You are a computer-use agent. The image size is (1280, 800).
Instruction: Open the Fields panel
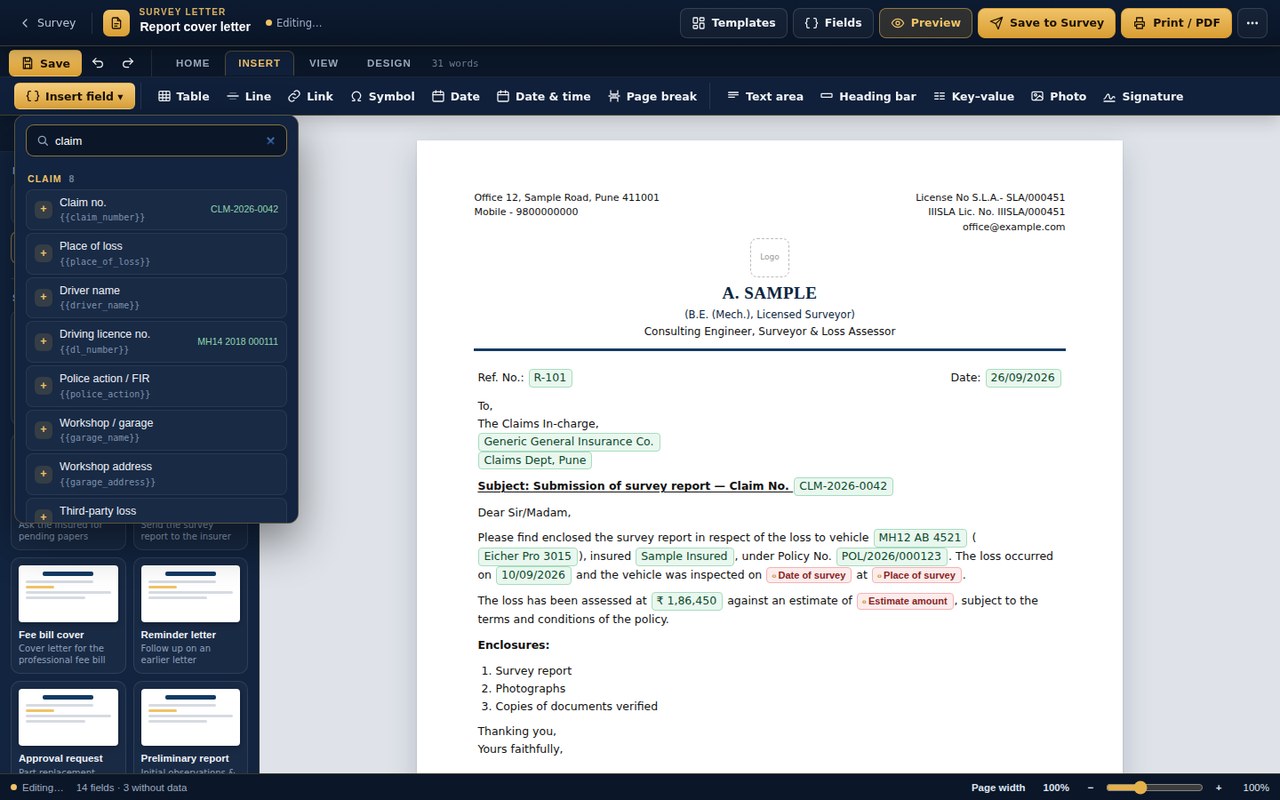click(x=833, y=23)
